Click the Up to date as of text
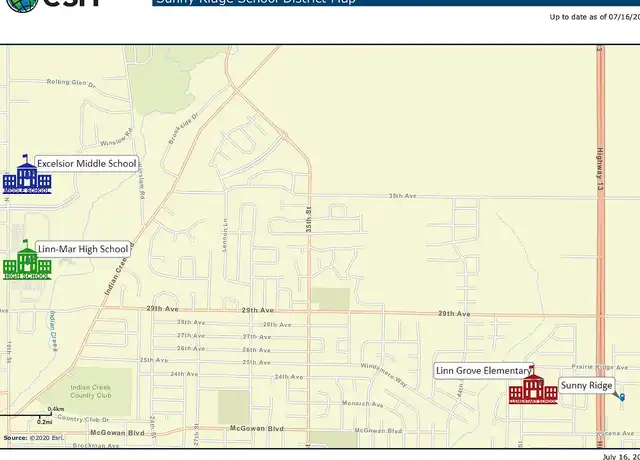Viewport: 640px width, 460px height. click(595, 17)
